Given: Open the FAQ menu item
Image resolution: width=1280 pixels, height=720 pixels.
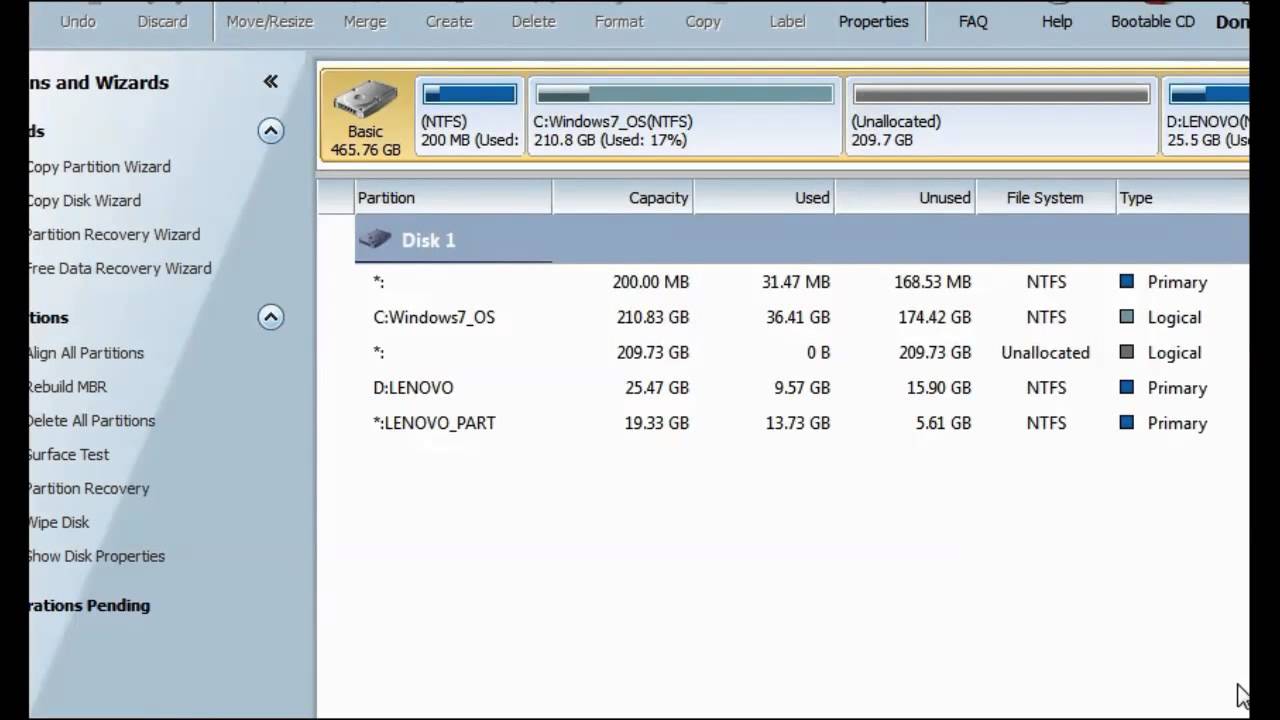Looking at the screenshot, I should [x=972, y=21].
